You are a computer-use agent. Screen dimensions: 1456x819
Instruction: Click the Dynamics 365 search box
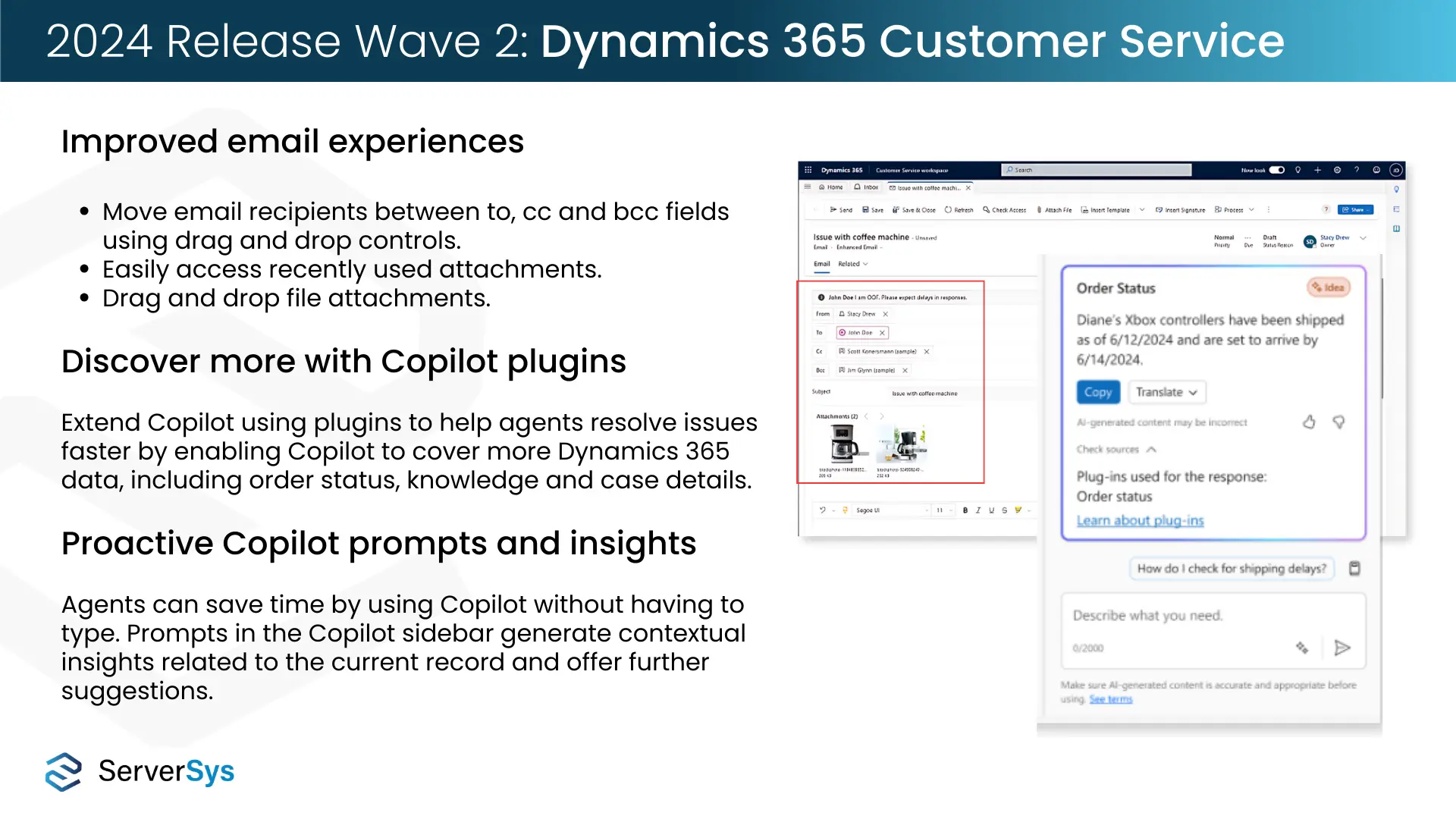point(1097,170)
